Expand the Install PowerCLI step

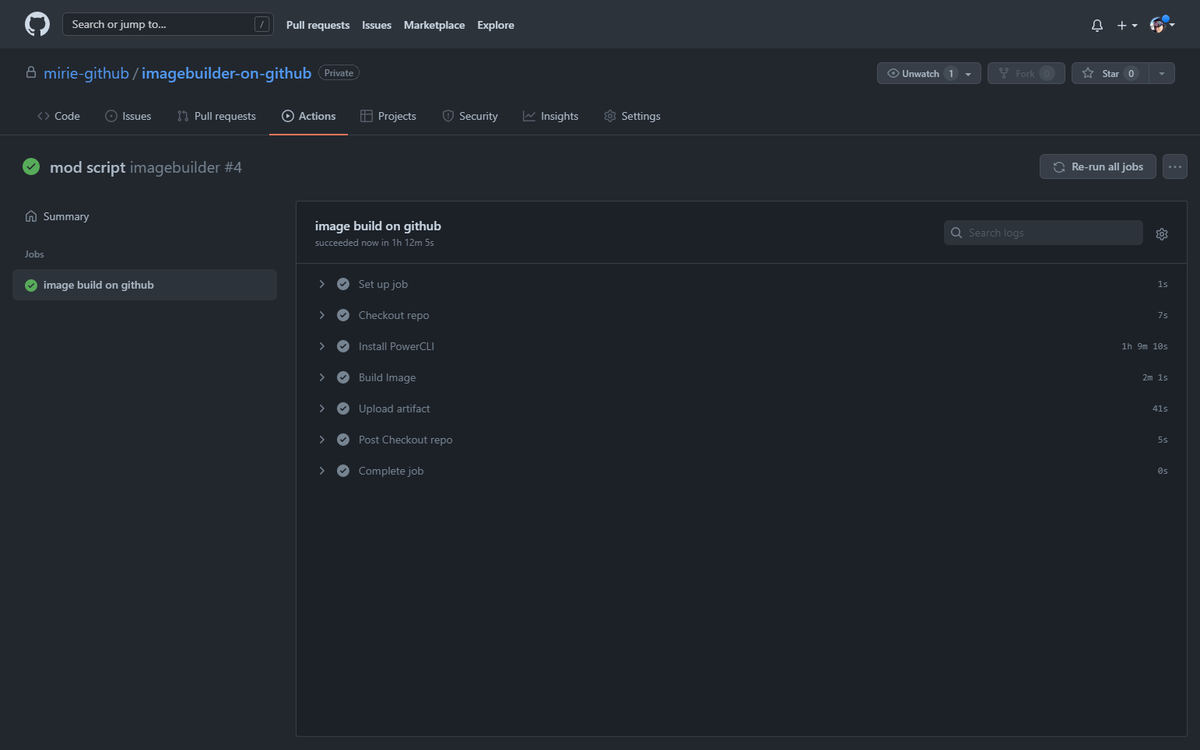[322, 346]
